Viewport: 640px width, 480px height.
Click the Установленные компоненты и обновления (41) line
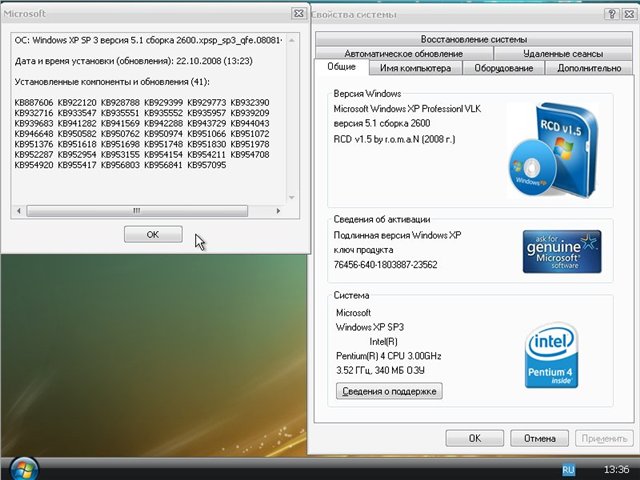coord(112,82)
